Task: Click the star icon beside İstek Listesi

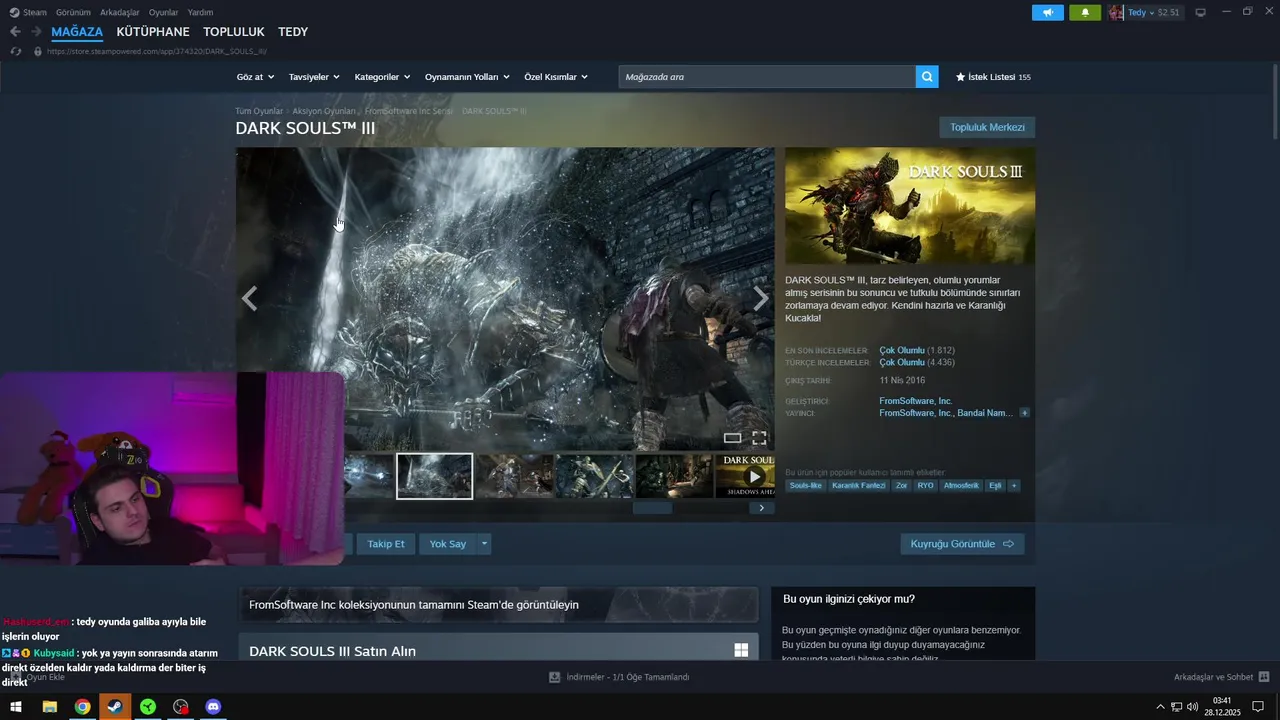Action: (960, 77)
